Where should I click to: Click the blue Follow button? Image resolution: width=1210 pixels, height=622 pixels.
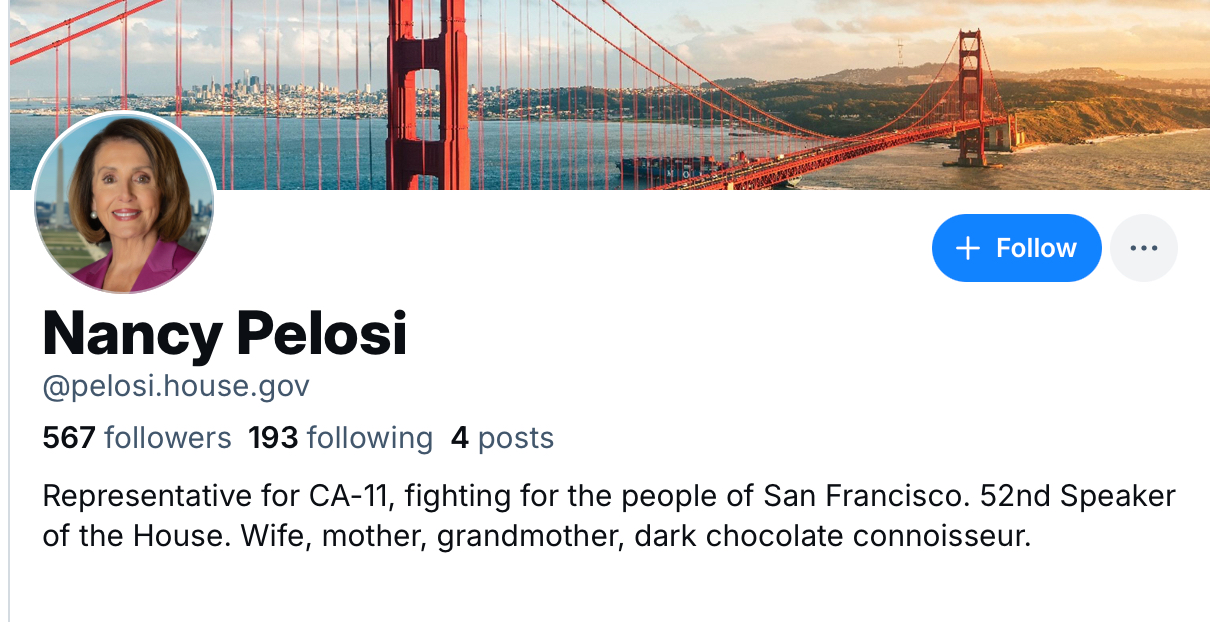1016,248
